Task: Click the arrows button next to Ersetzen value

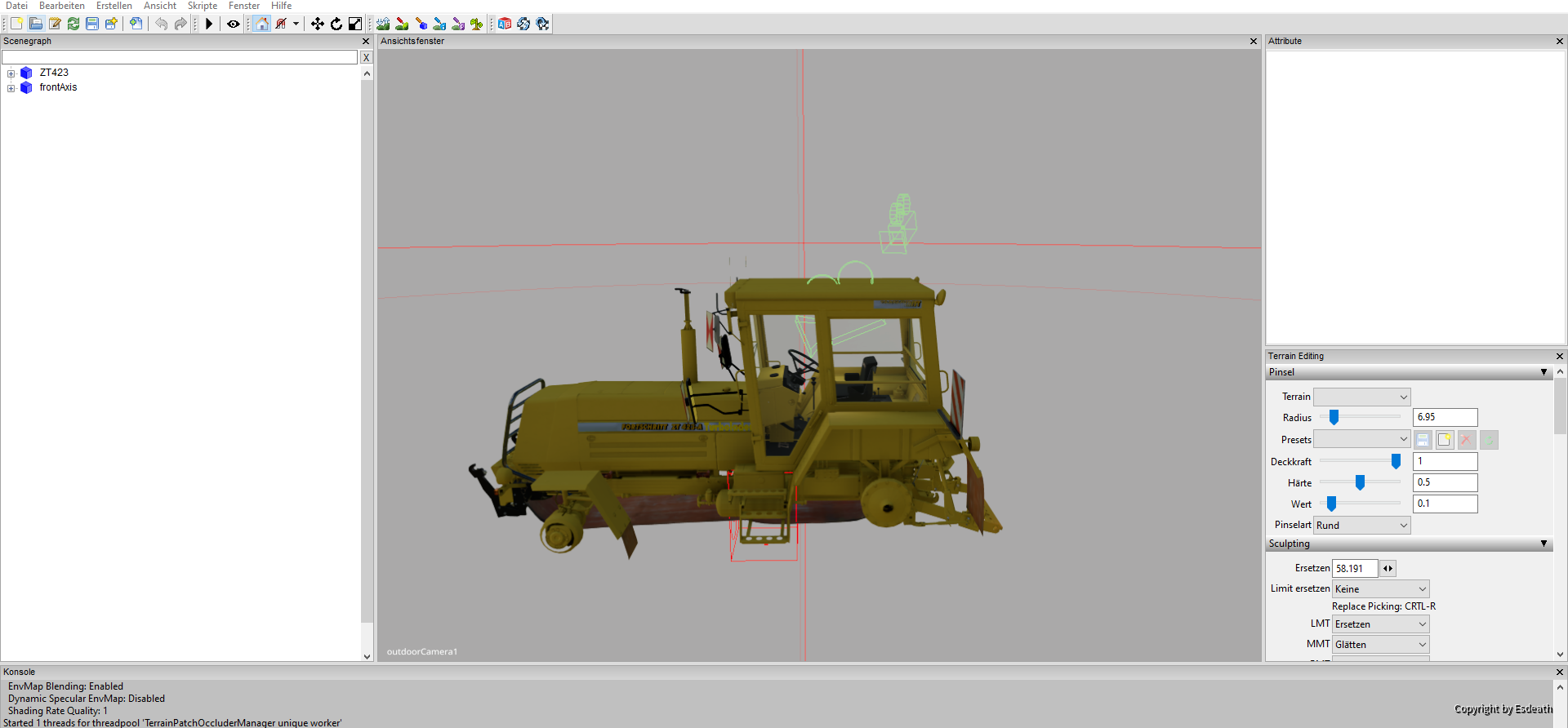Action: 1388,568
